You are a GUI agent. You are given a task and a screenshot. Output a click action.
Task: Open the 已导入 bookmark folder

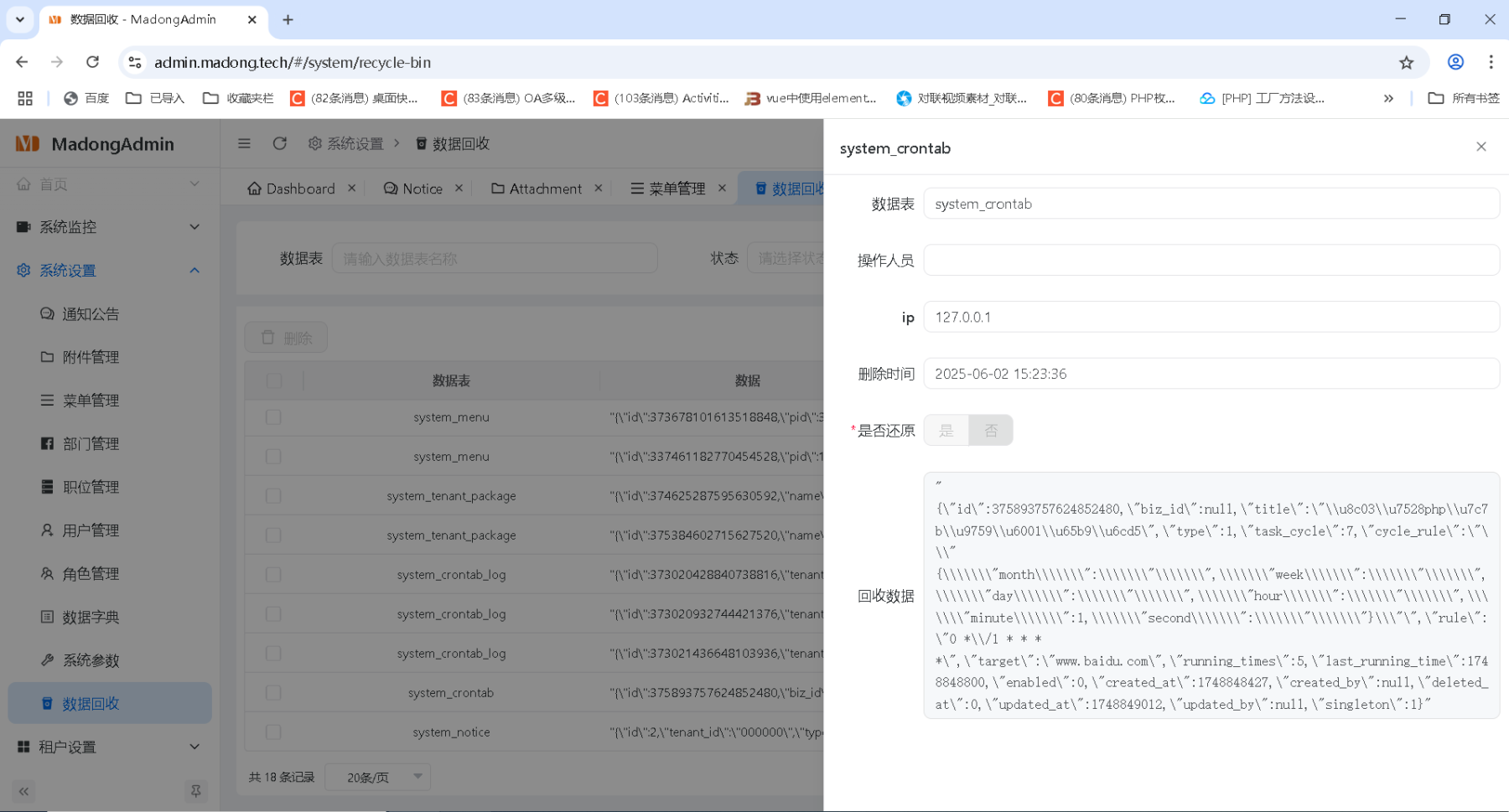[155, 98]
